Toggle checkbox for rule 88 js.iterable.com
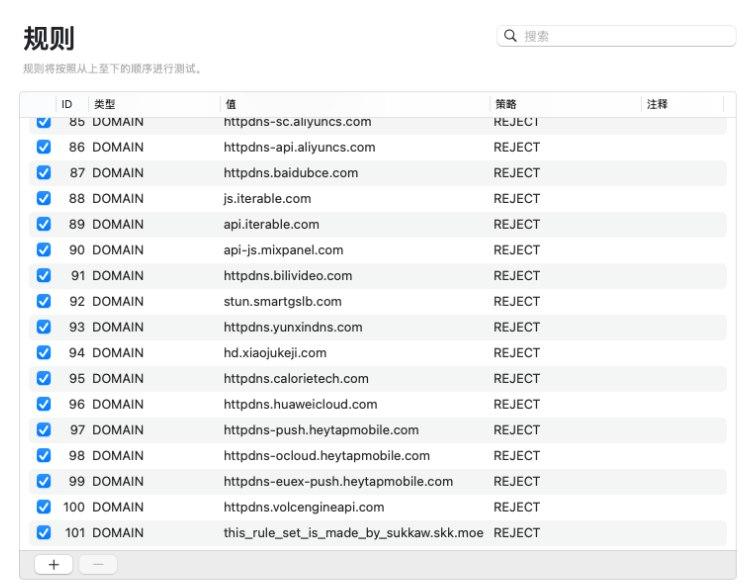753x584 pixels. (x=43, y=198)
